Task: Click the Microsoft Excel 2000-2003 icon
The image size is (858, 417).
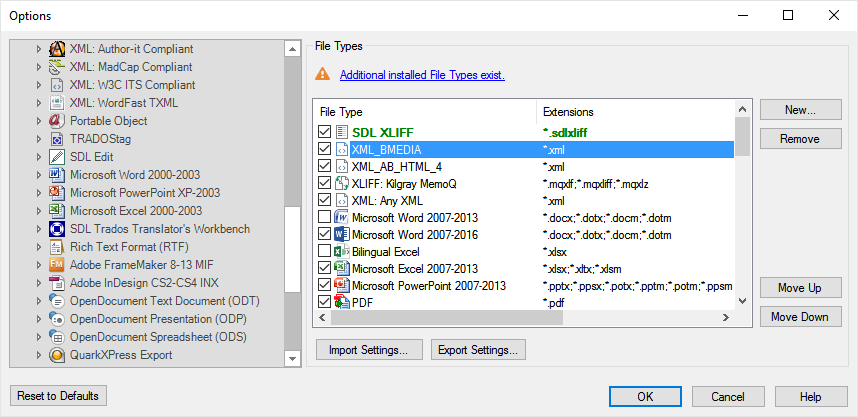Action: coord(57,211)
